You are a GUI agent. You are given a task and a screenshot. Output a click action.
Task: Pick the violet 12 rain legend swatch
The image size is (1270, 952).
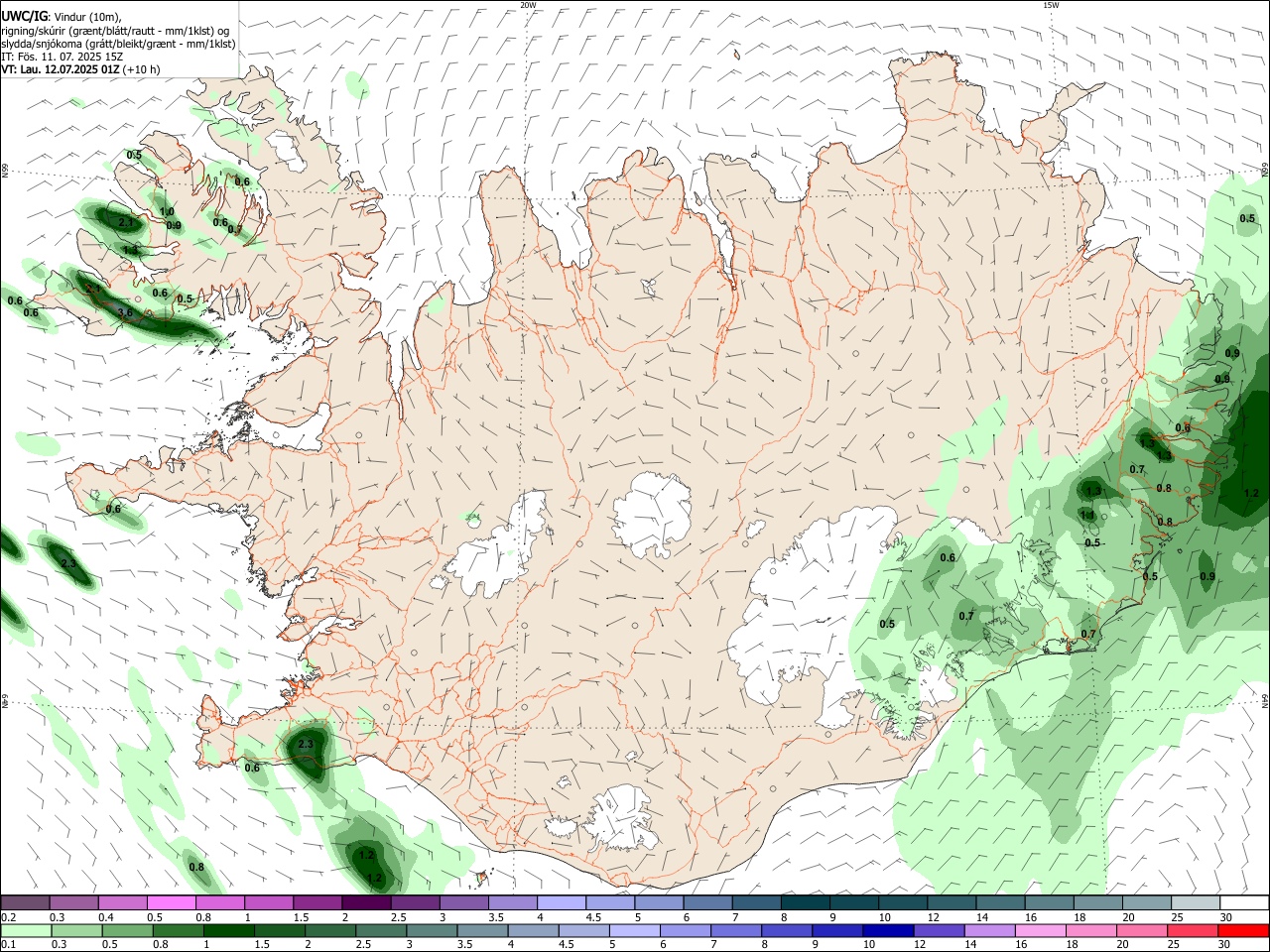pyautogui.click(x=939, y=931)
